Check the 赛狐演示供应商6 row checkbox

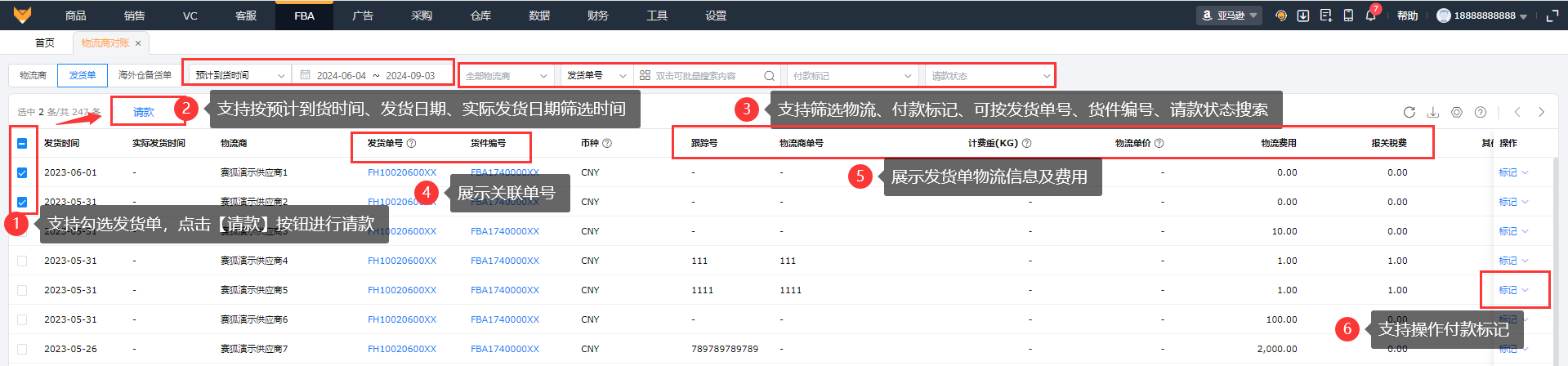[x=22, y=319]
